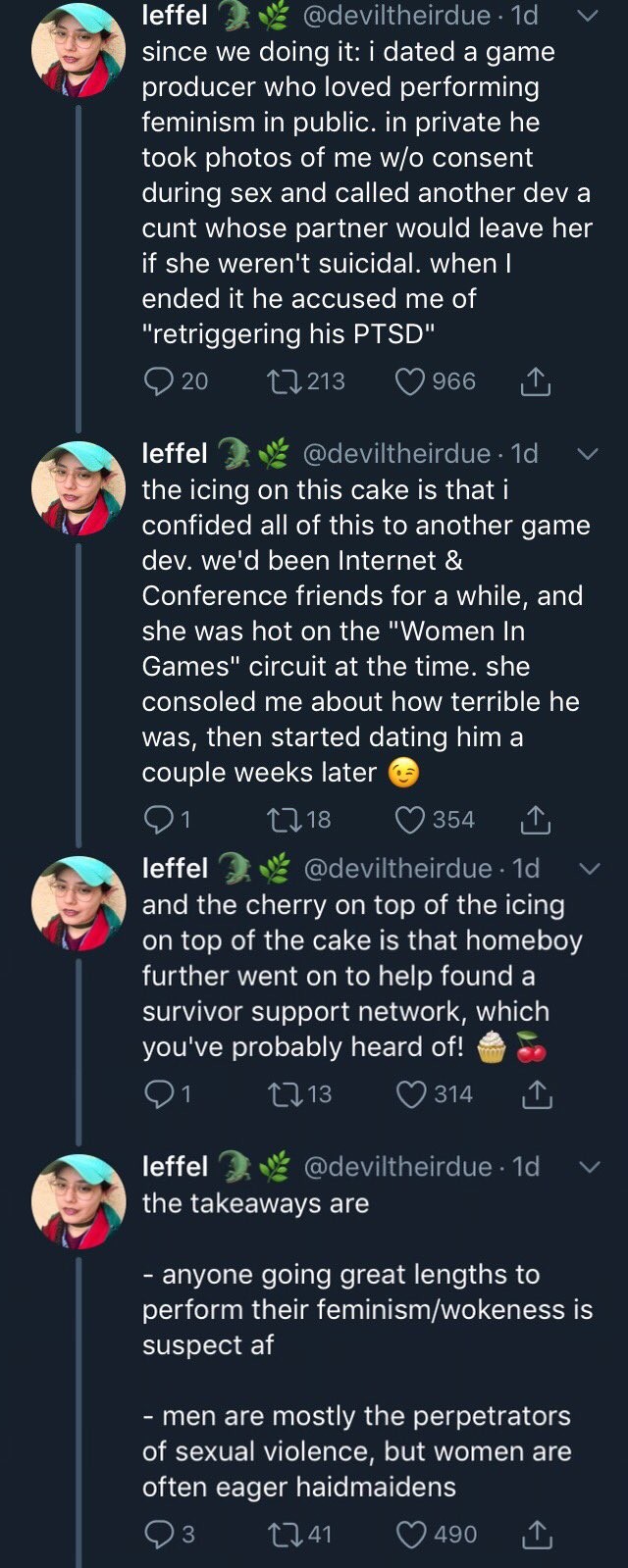Viewport: 628px width, 1568px height.
Task: Like the tweet with 314 likes
Action: click(411, 1094)
